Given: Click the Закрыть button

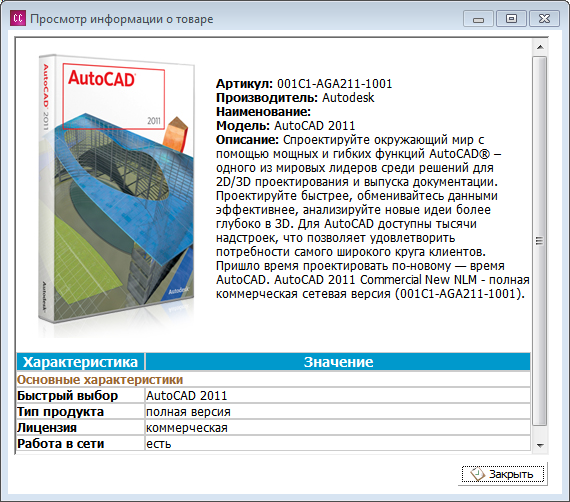Looking at the screenshot, I should click(503, 474).
